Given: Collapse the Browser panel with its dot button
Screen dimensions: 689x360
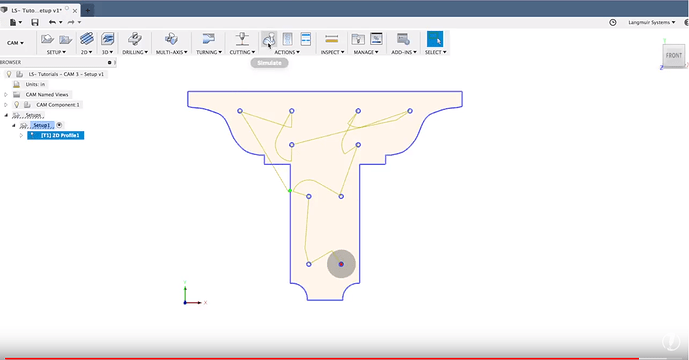Looking at the screenshot, I should coord(109,62).
